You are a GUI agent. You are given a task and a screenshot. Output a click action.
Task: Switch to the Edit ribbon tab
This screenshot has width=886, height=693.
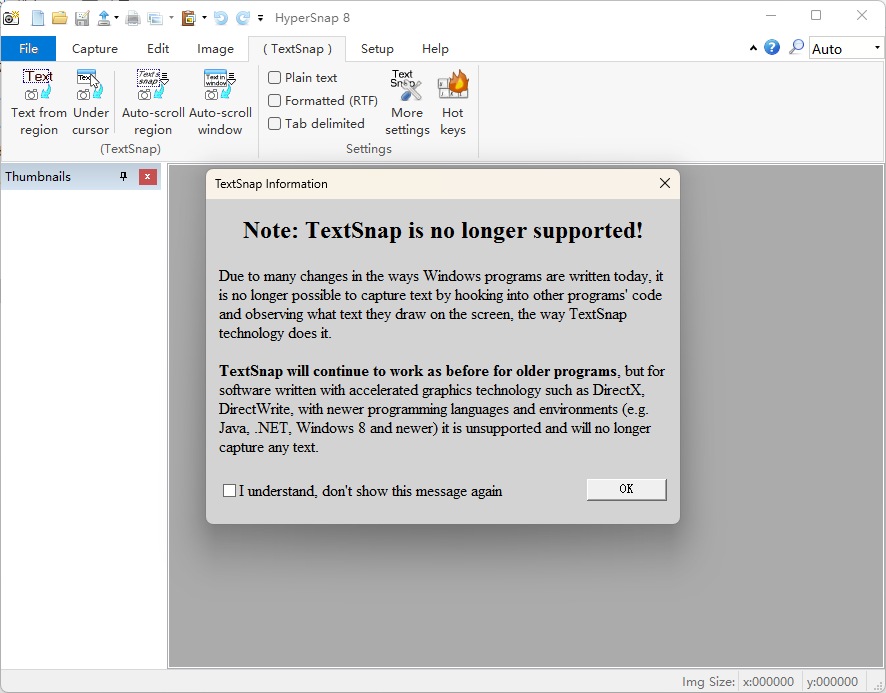(x=158, y=49)
